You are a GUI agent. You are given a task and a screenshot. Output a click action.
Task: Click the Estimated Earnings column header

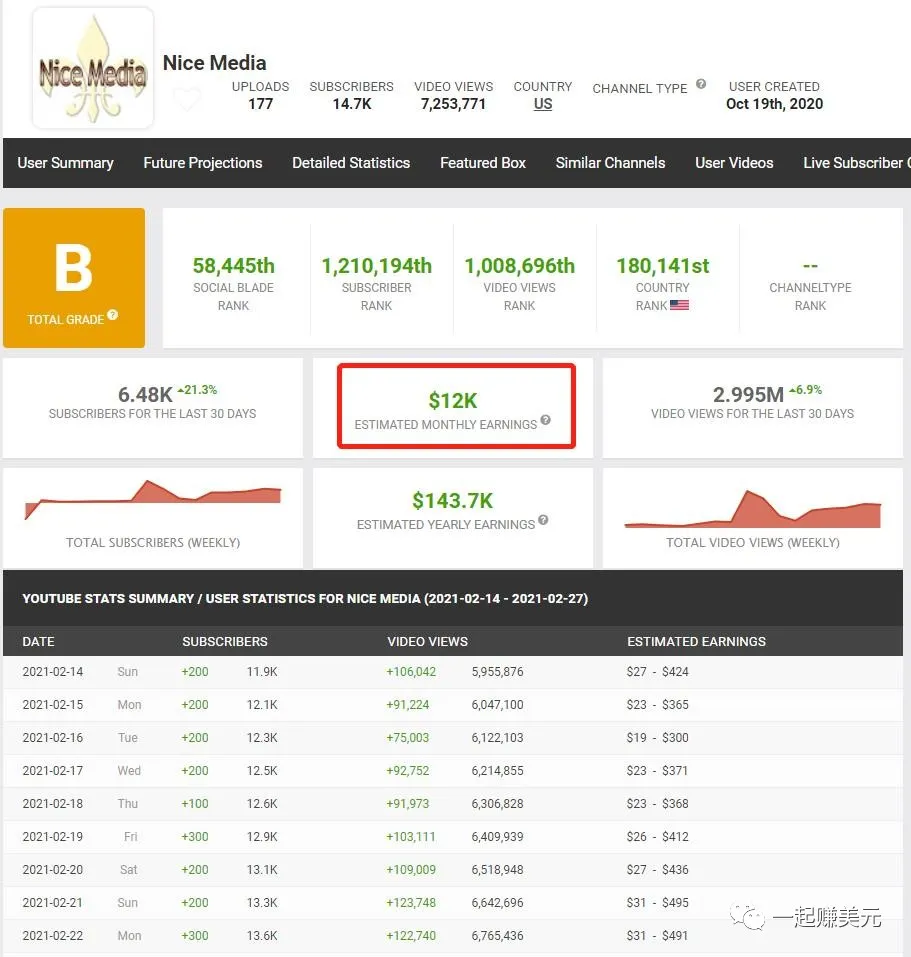[x=696, y=641]
